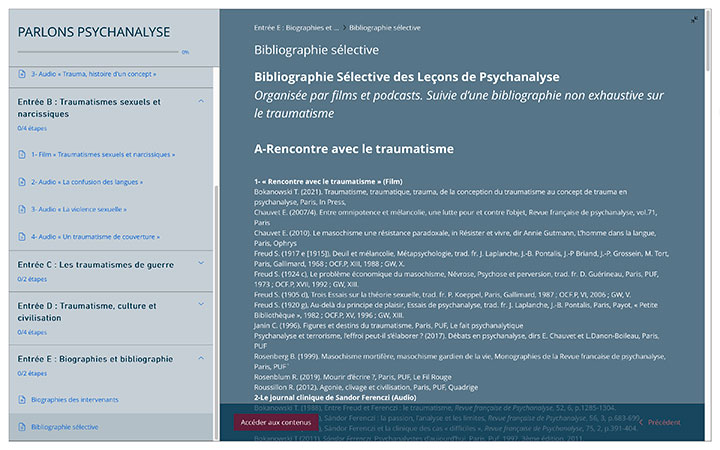The image size is (720, 450).
Task: Click the exit fullscreen icon at top right
Action: 694,19
